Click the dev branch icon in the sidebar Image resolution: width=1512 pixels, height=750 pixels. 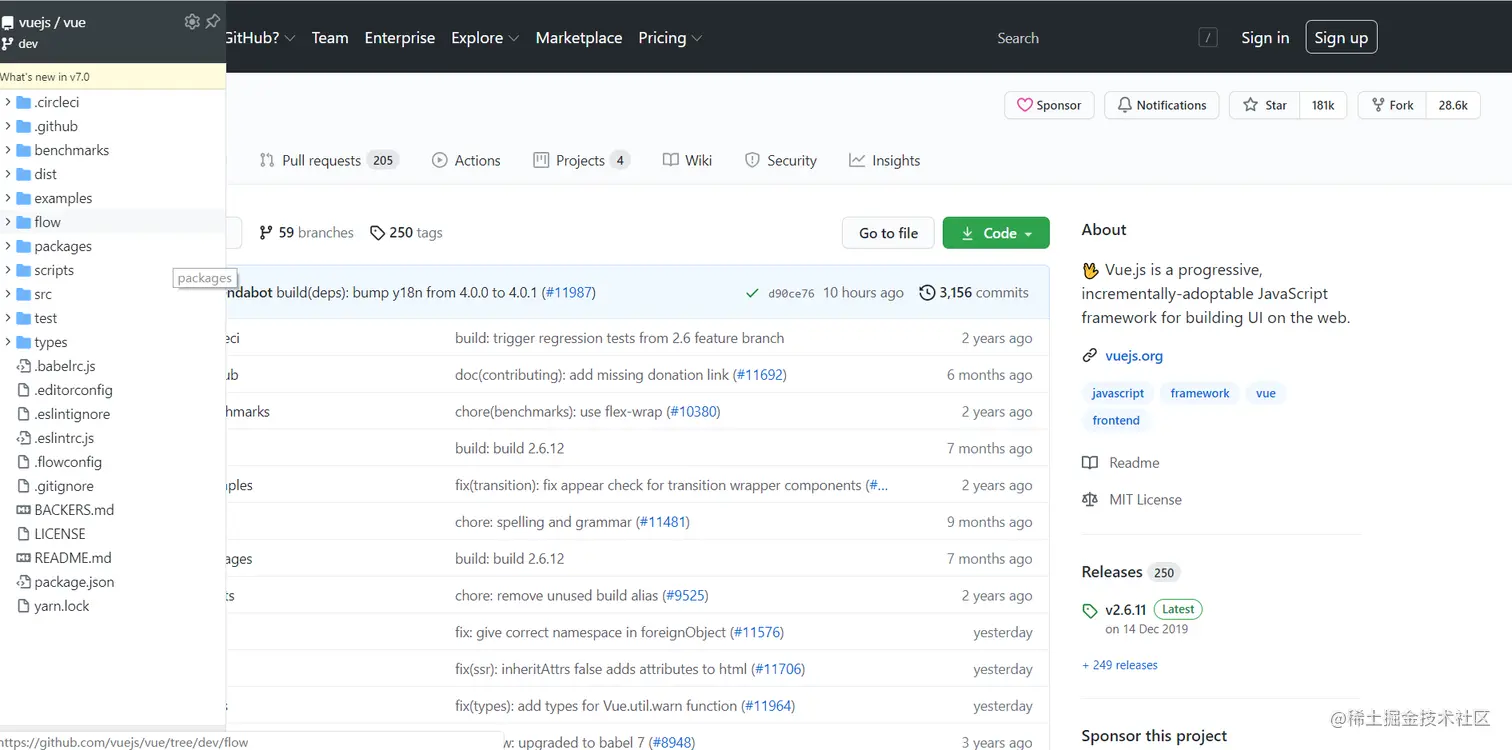coord(7,44)
